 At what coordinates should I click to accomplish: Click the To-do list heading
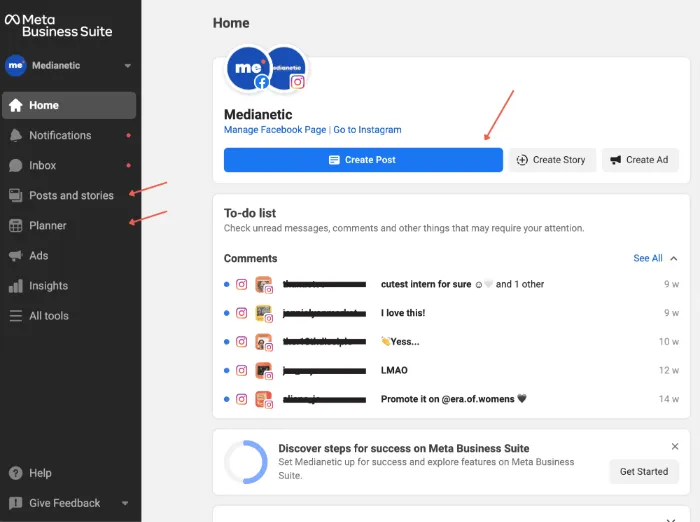point(250,213)
